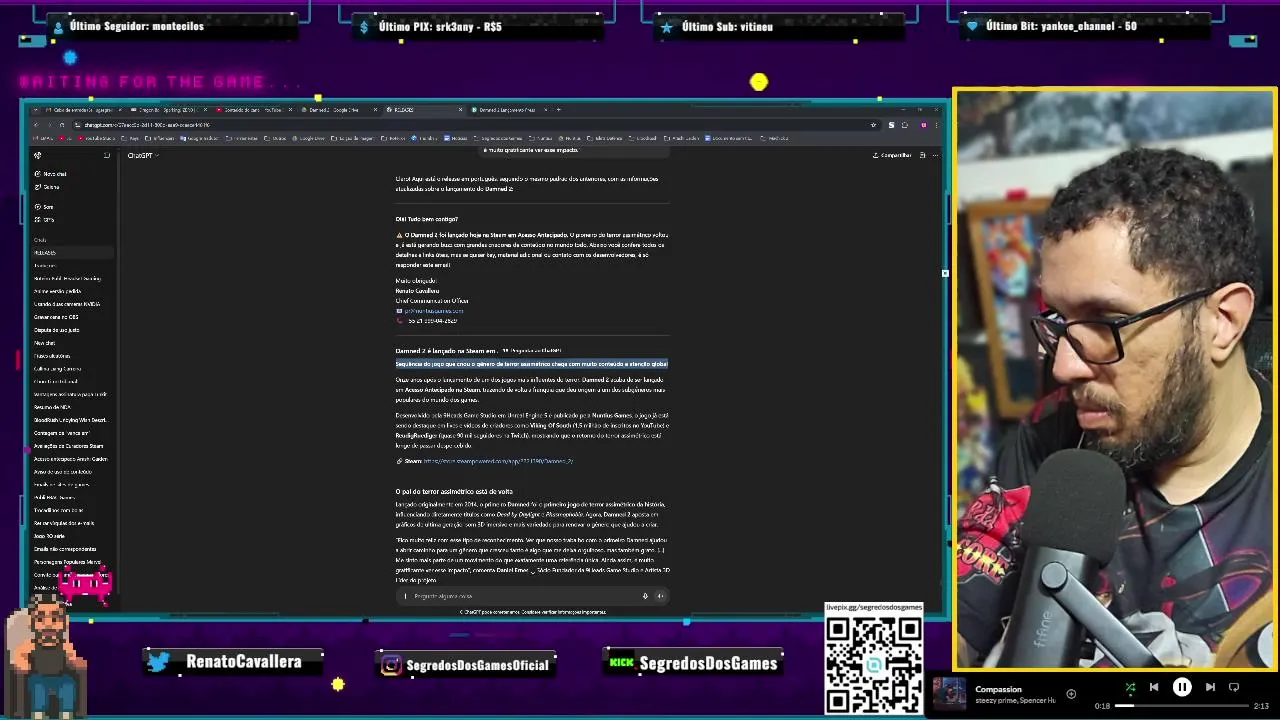Switch to the YouTube tab
Viewport: 1280px width, 720px height.
[255, 110]
